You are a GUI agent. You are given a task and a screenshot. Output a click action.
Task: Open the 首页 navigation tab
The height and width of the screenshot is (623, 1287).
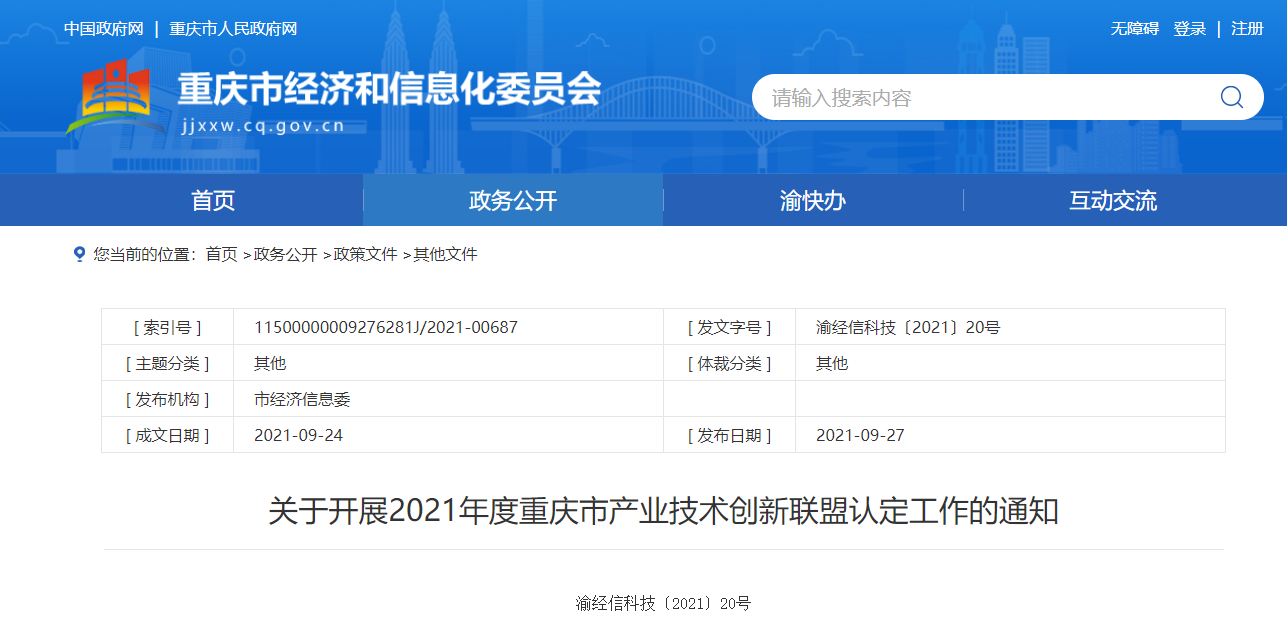(x=213, y=200)
